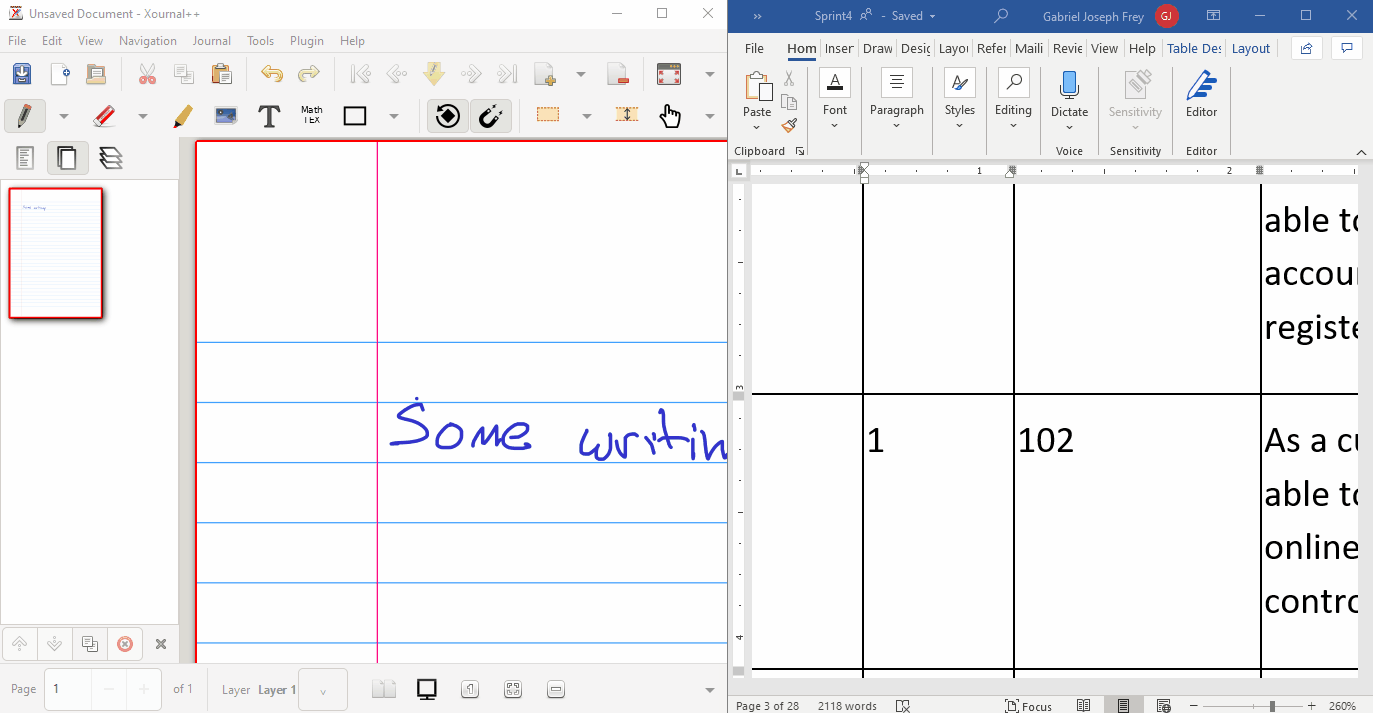The image size is (1373, 713).
Task: Open the pen options dropdown arrow
Action: click(63, 116)
